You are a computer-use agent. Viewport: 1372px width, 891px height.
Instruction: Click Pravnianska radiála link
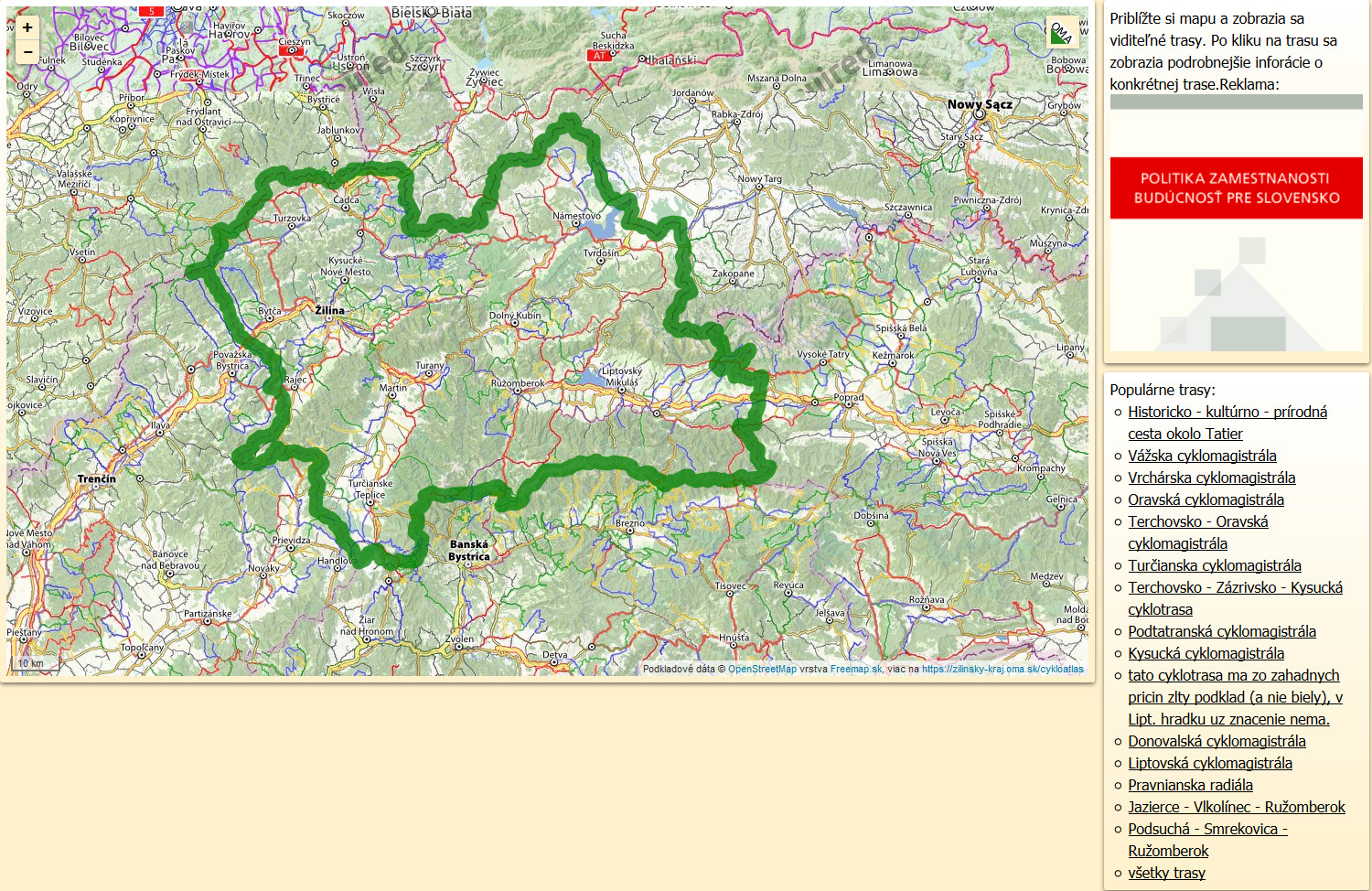[x=1190, y=785]
